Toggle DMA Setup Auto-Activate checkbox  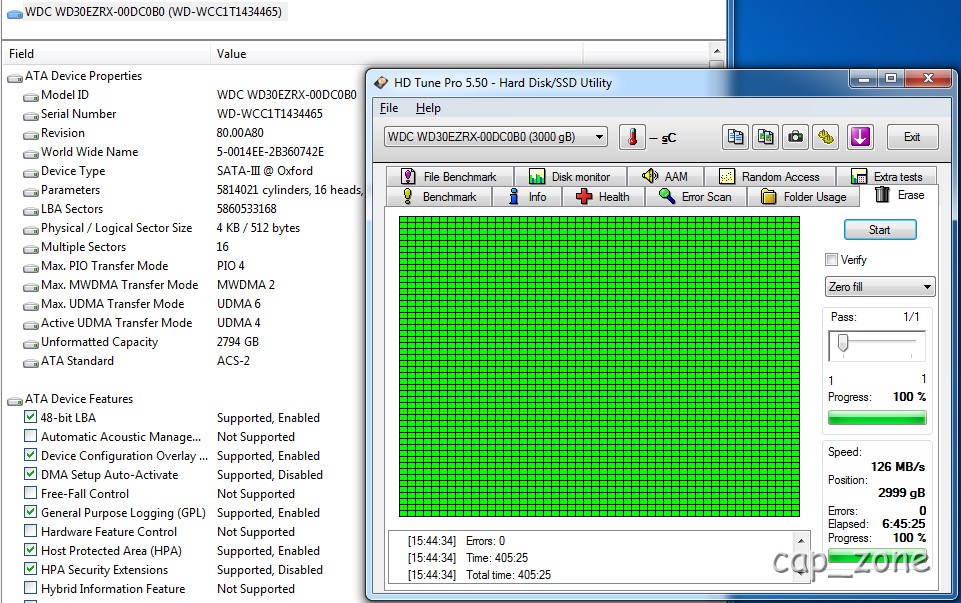click(x=30, y=474)
